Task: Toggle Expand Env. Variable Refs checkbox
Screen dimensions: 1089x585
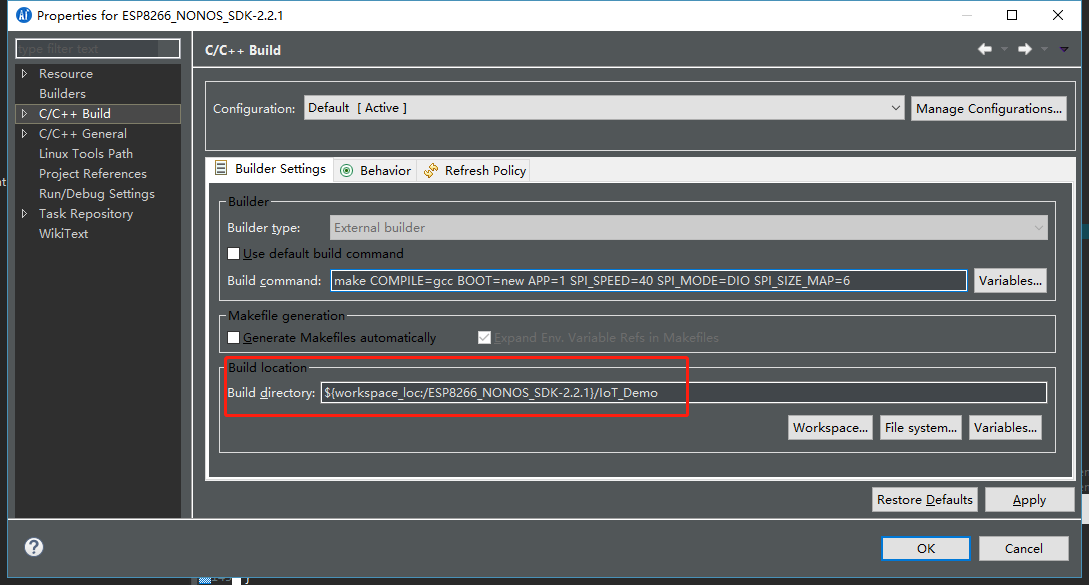Action: pyautogui.click(x=484, y=338)
